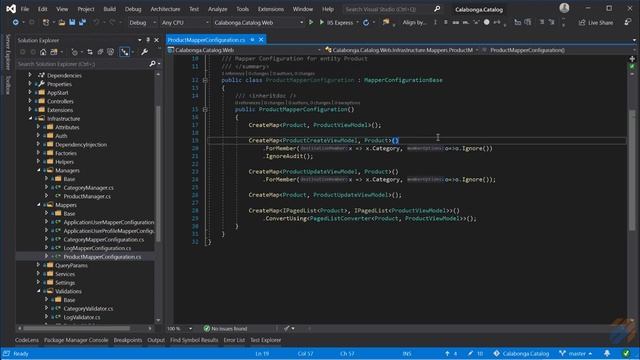The height and width of the screenshot is (360, 640).
Task: Open the Edit menu
Action: click(x=42, y=9)
